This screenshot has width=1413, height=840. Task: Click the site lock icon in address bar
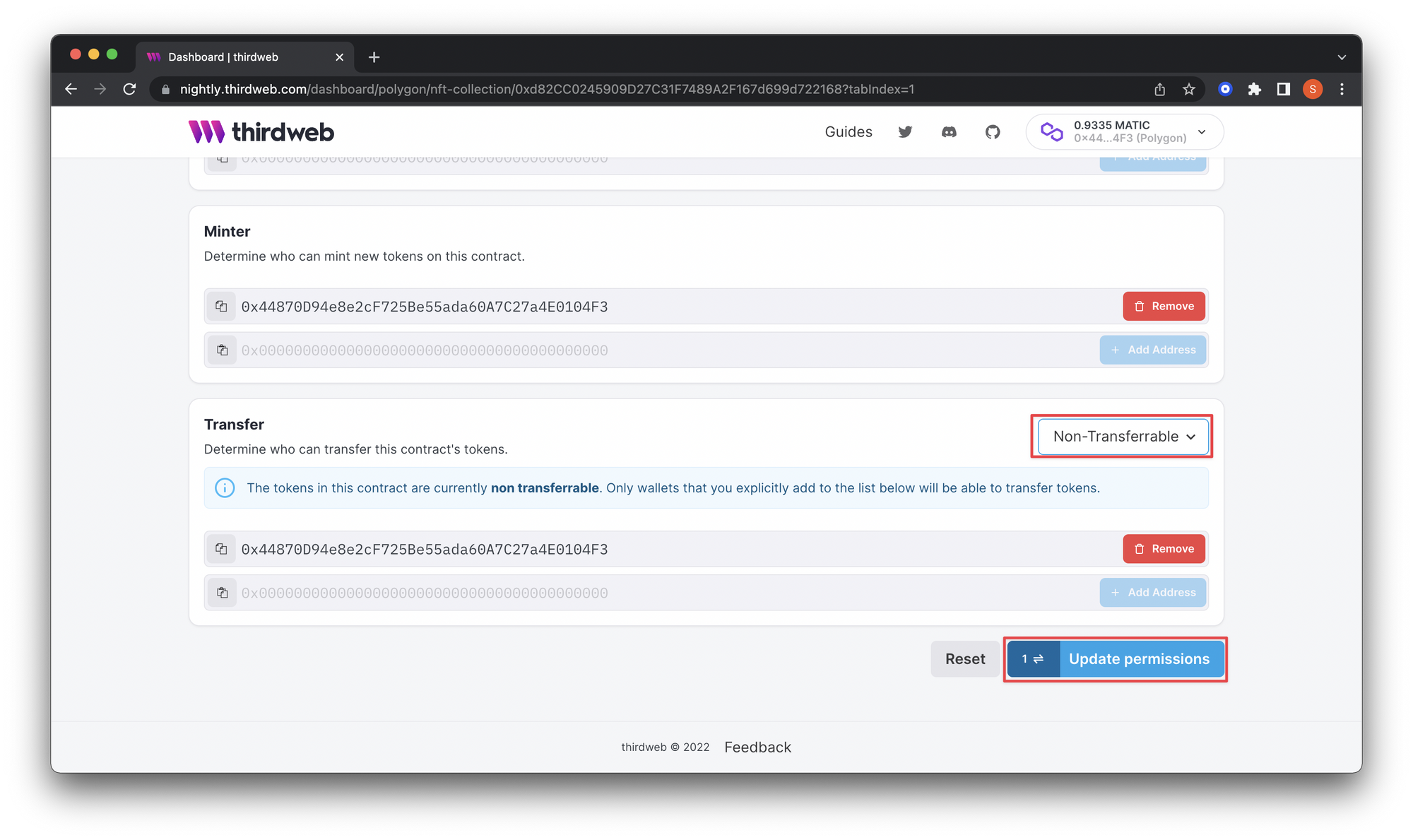(166, 89)
